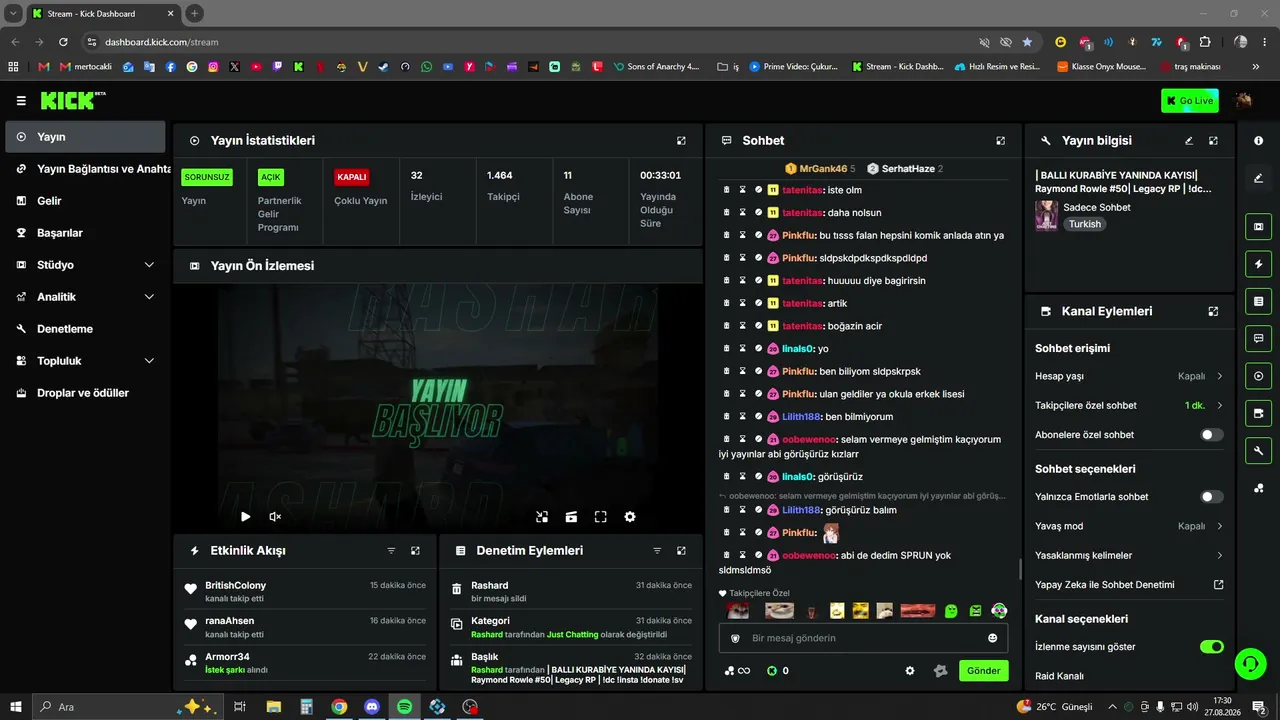This screenshot has width=1280, height=720.
Task: Select the 'Turkish' language tag
Action: 1085,224
